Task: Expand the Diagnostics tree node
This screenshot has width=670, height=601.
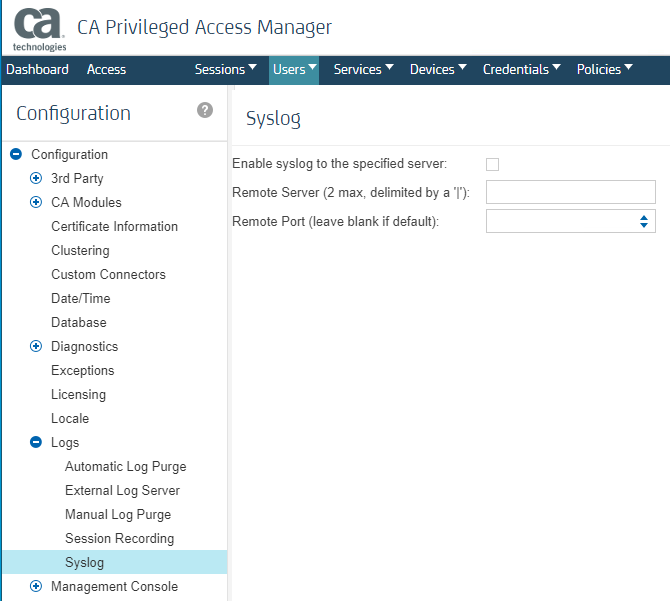Action: pos(36,346)
